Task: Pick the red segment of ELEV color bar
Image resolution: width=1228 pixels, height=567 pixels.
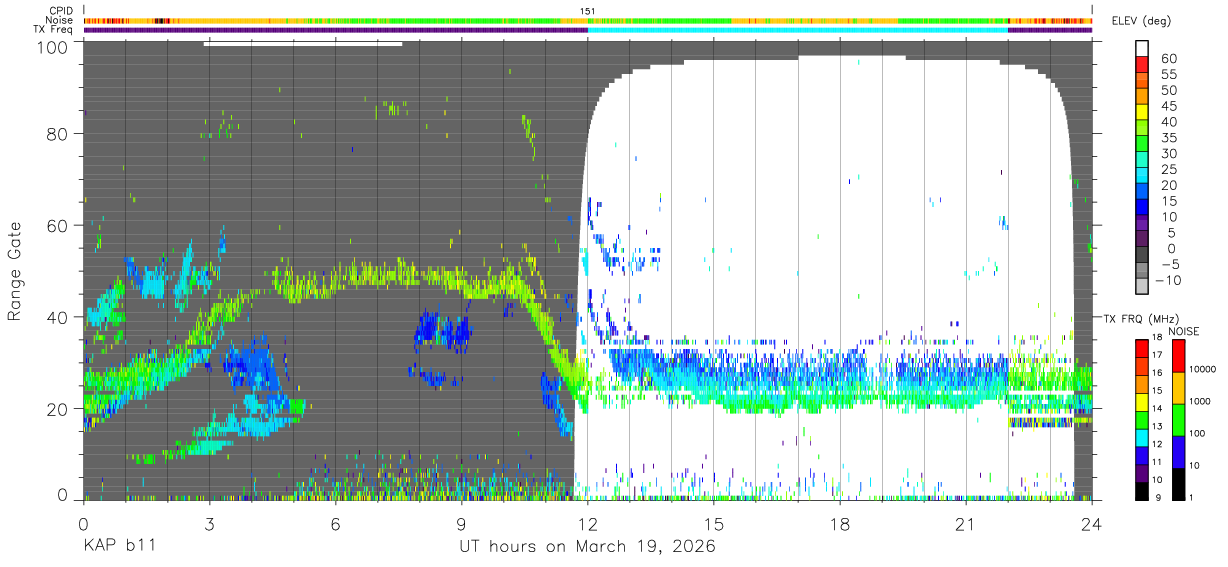Action: tap(1142, 66)
